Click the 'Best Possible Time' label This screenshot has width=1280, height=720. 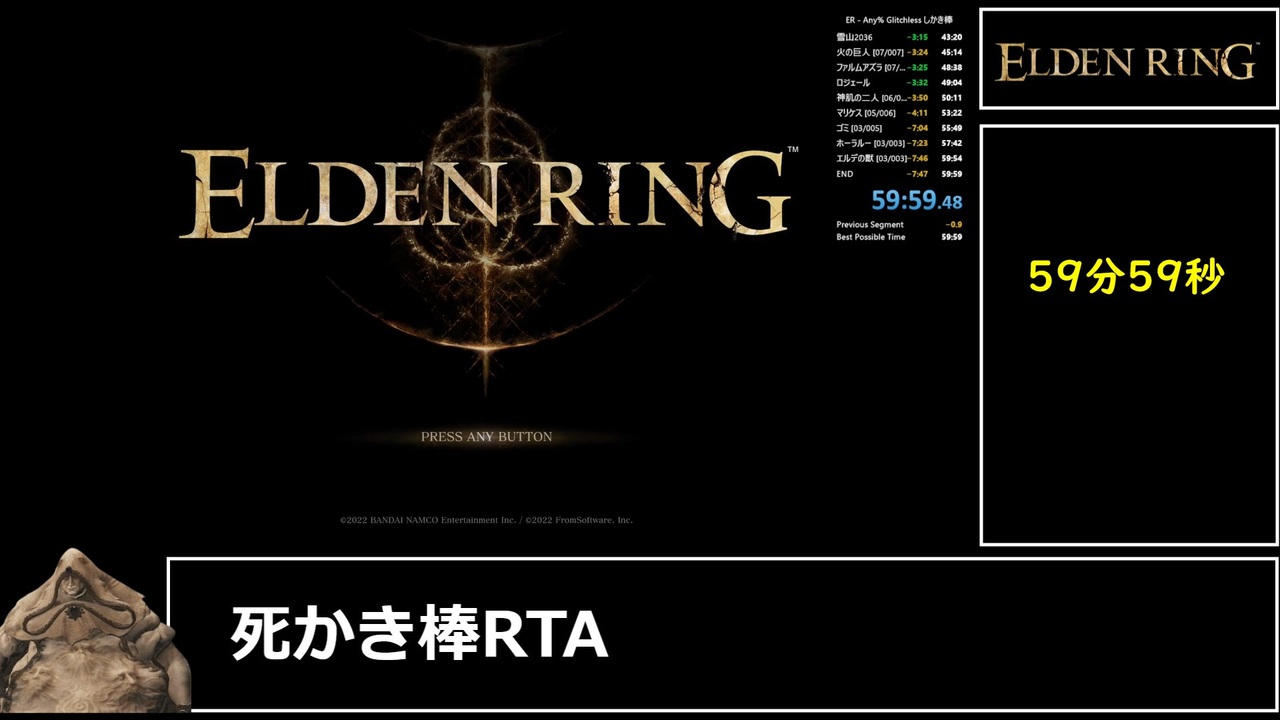[x=871, y=237]
